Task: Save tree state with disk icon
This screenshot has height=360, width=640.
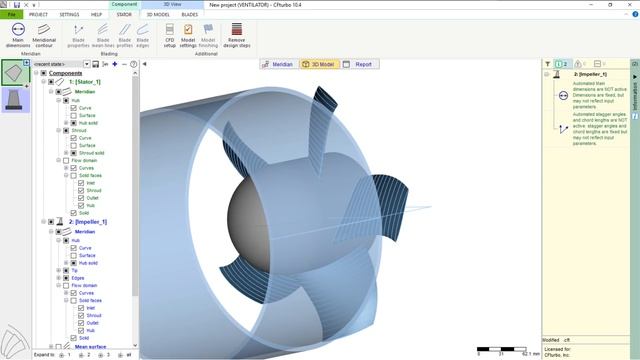Action: pyautogui.click(x=96, y=64)
